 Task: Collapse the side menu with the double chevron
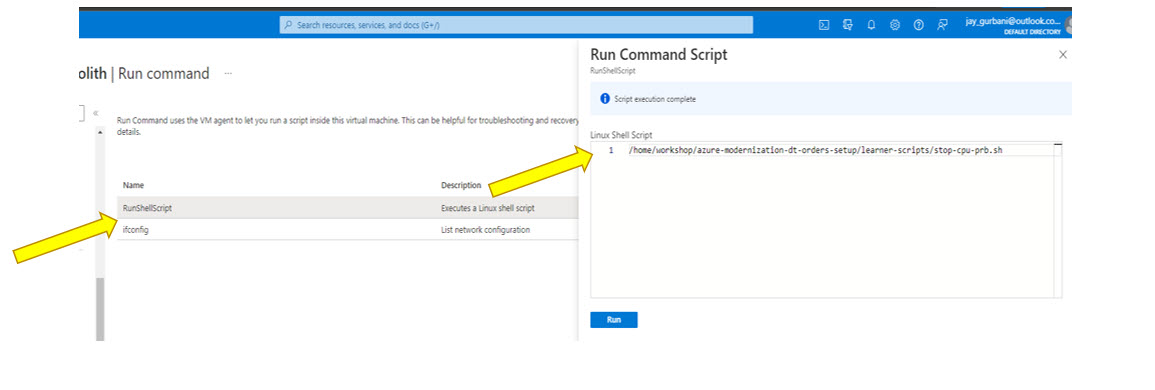96,114
